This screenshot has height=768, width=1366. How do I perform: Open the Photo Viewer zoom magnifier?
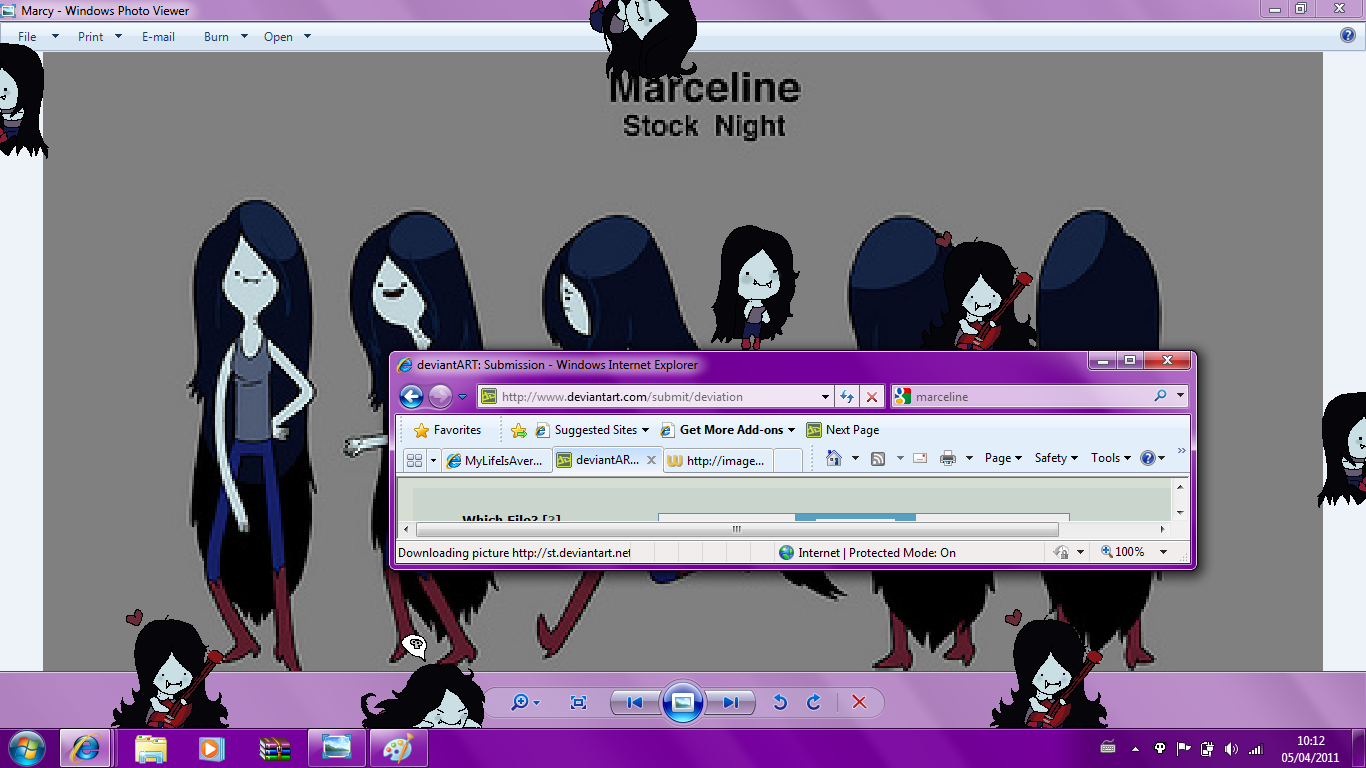pyautogui.click(x=525, y=703)
